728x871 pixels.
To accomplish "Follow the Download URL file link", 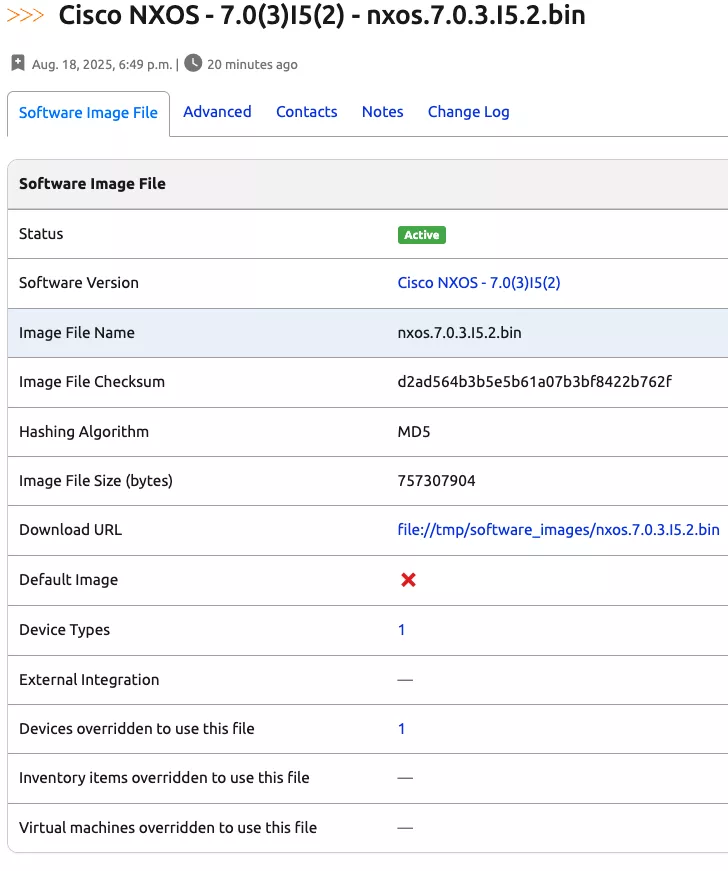I will tap(558, 530).
